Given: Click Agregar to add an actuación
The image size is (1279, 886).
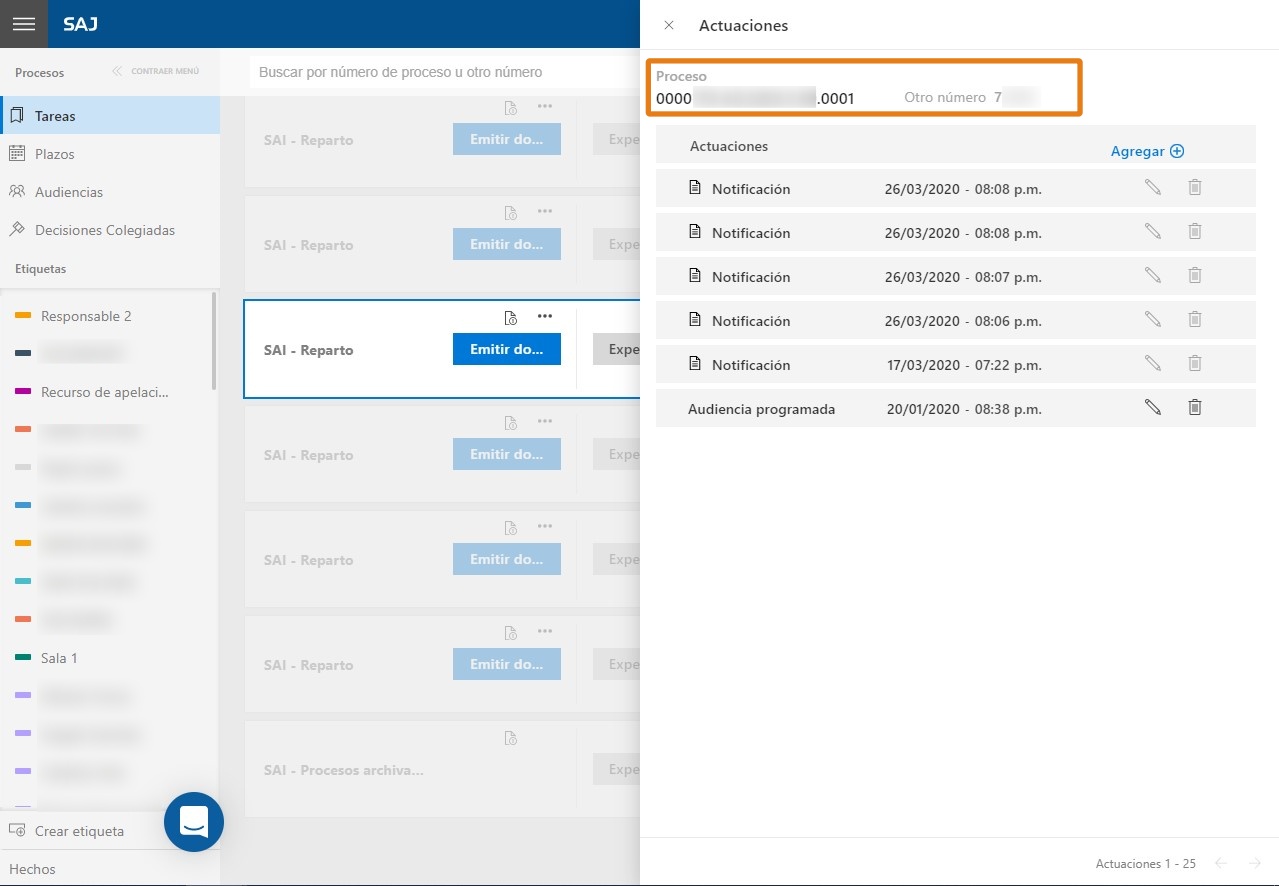Looking at the screenshot, I should 1147,151.
